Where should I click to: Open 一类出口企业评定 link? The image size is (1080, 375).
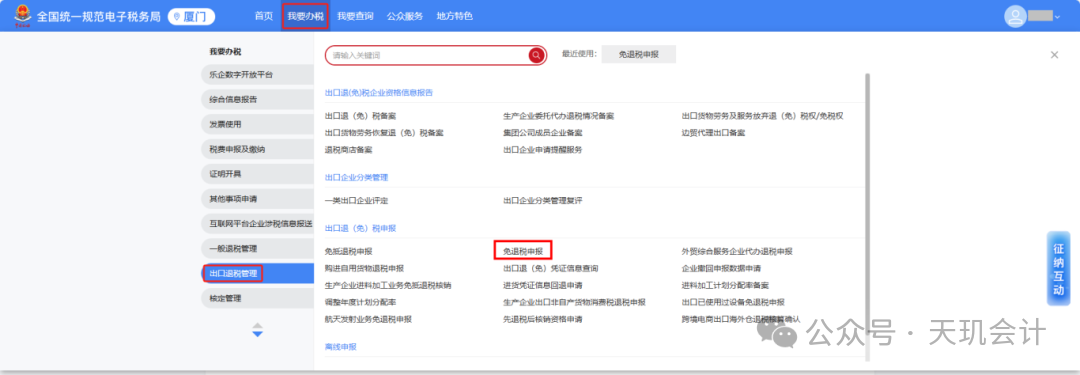pos(356,201)
